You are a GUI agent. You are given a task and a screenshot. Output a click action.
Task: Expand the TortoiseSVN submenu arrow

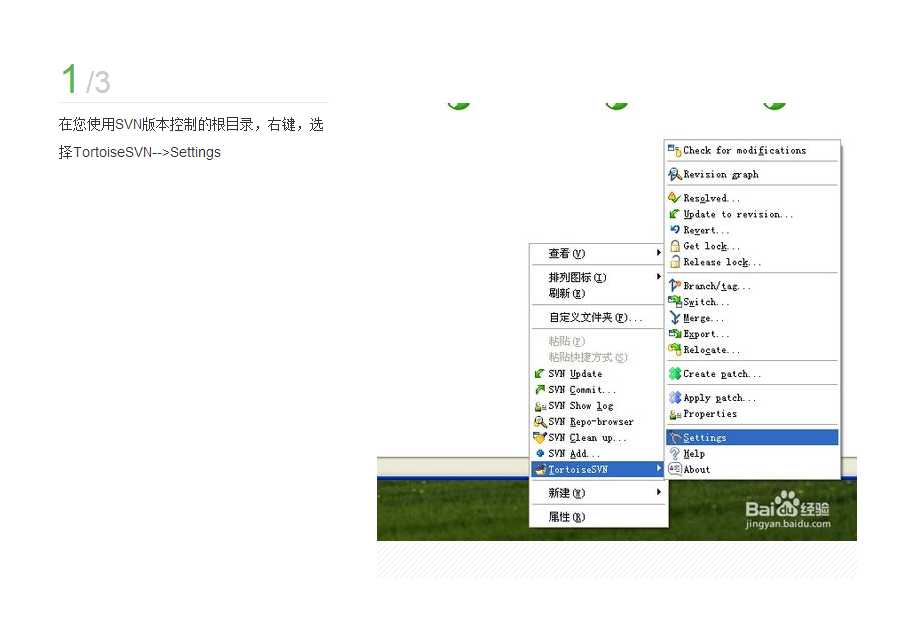coord(659,468)
